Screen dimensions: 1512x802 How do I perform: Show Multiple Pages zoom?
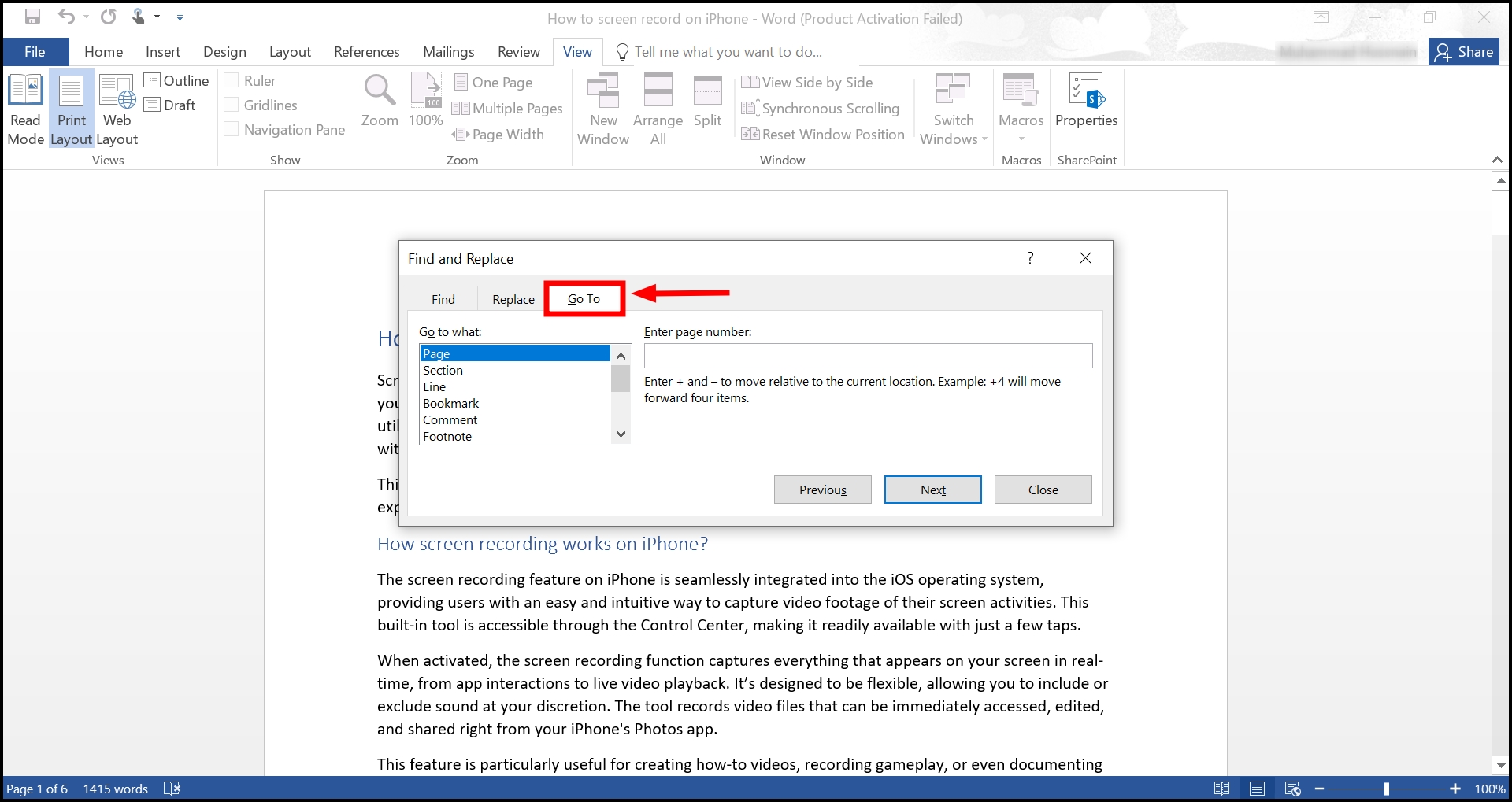(507, 108)
